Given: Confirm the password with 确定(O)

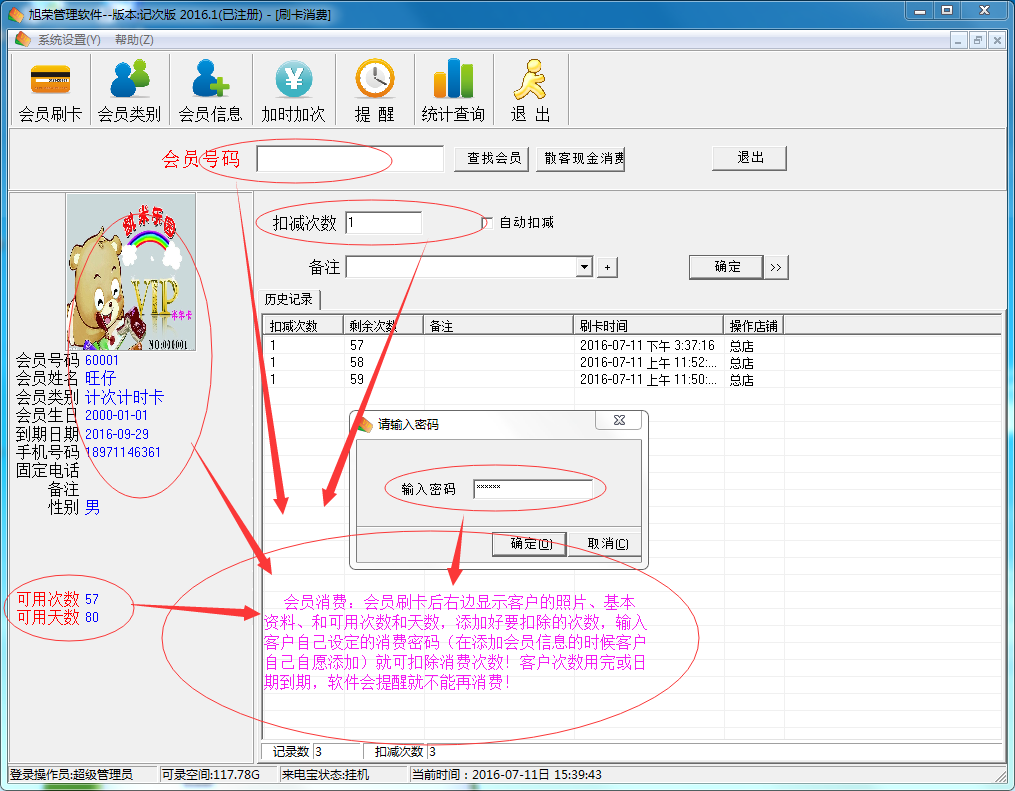Looking at the screenshot, I should pos(528,544).
